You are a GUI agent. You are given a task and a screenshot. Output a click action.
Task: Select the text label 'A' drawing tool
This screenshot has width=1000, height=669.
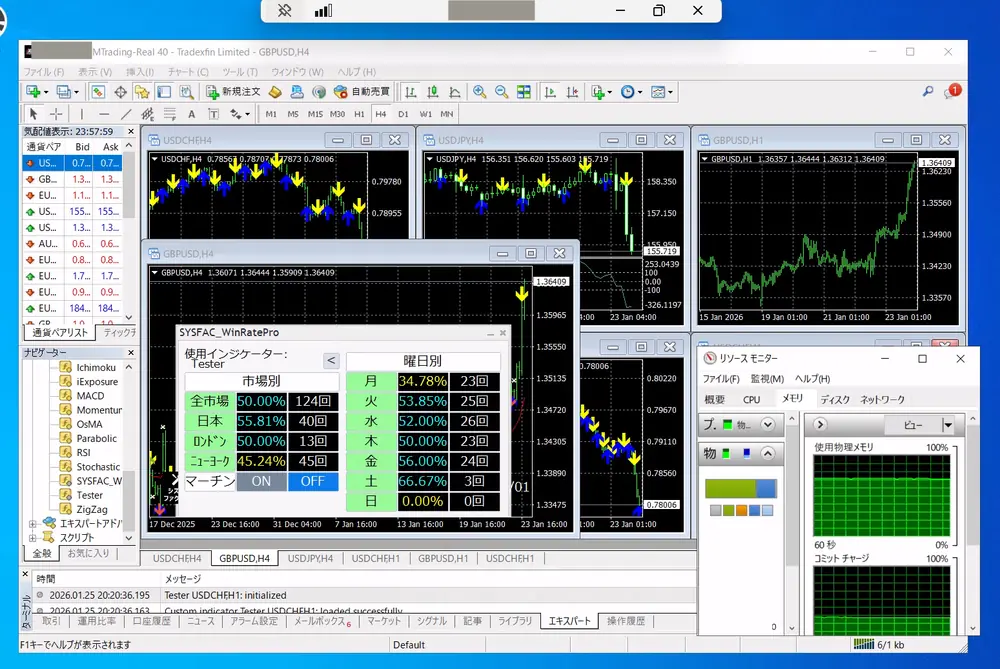(191, 114)
